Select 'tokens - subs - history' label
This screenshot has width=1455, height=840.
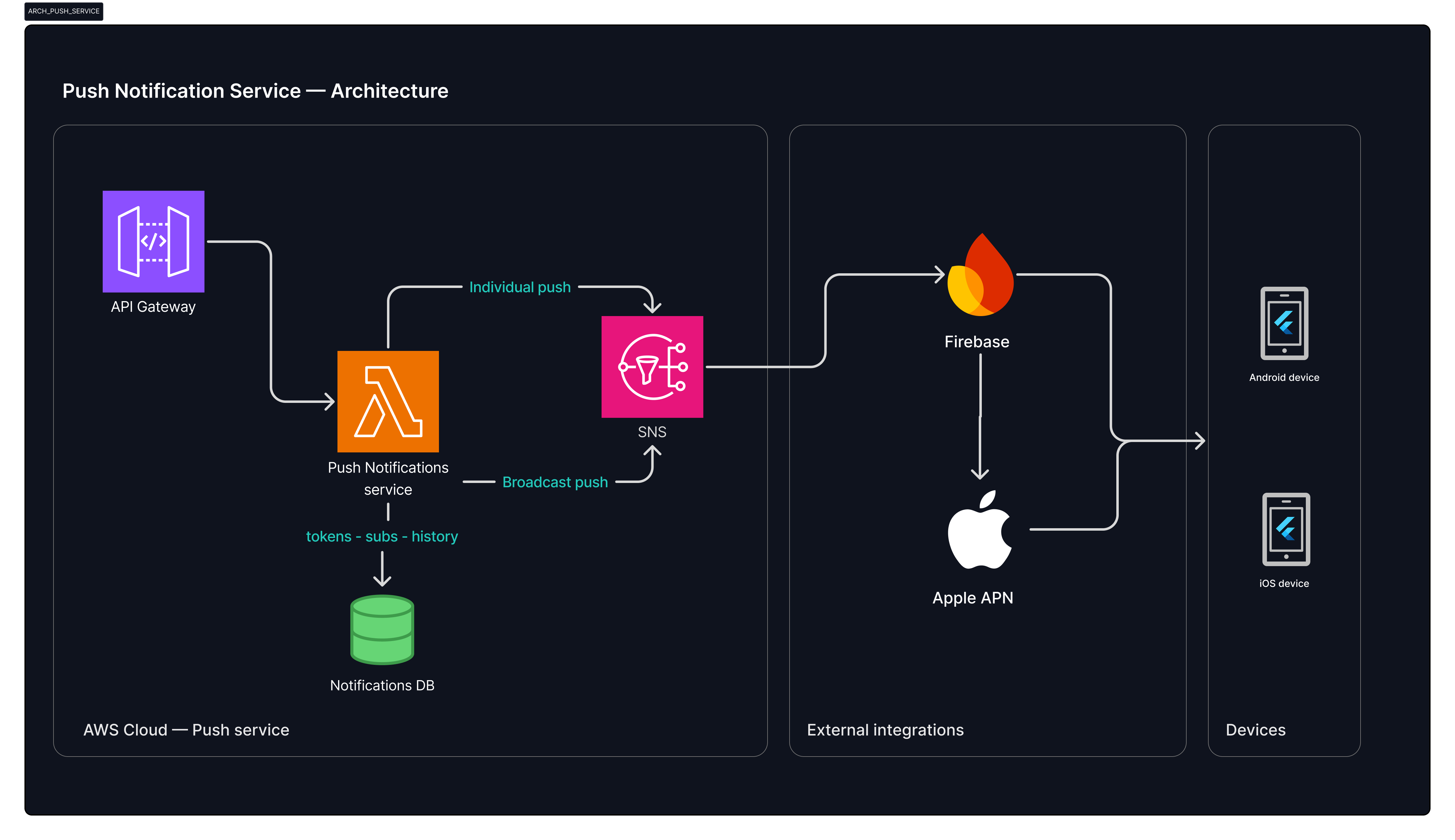[x=382, y=536]
